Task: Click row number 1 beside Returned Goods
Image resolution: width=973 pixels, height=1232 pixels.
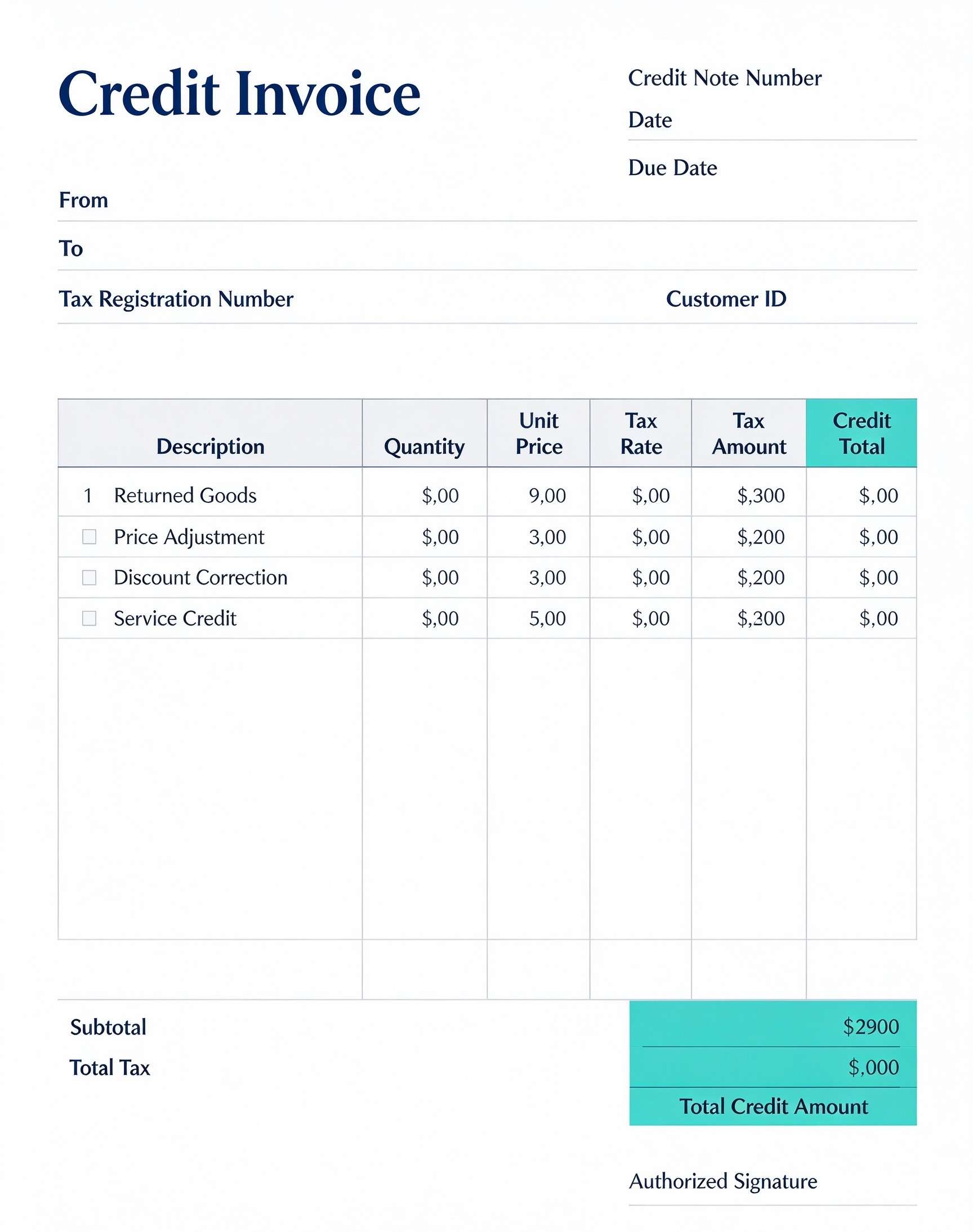Action: [x=88, y=496]
